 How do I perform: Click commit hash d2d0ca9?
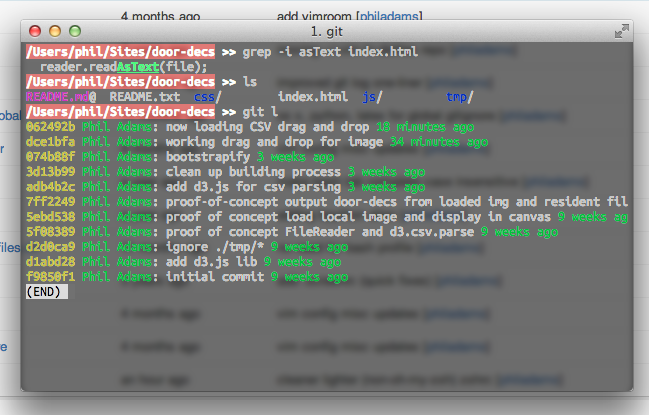coord(50,247)
